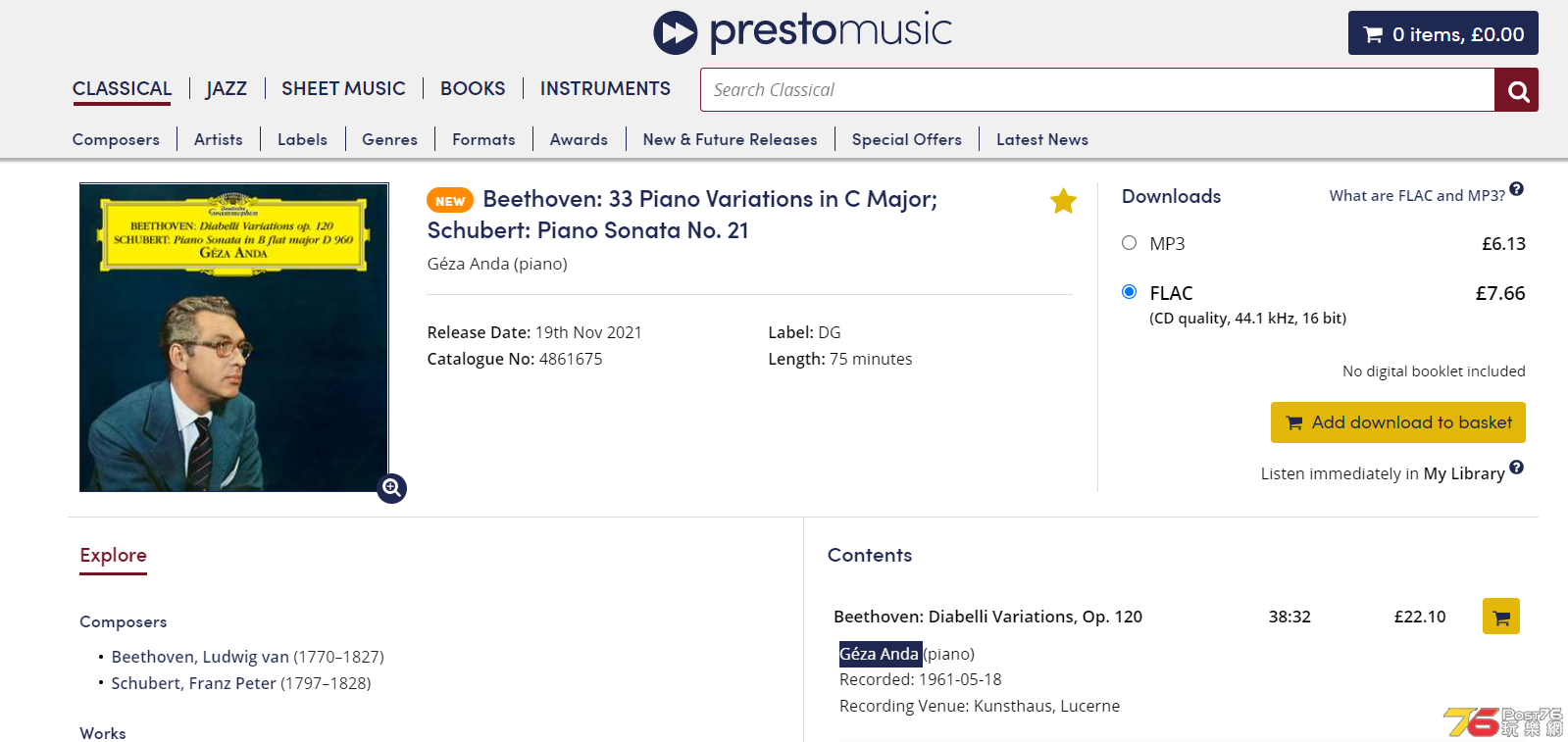Click Add download to basket button
This screenshot has height=742, width=1568.
[1397, 422]
